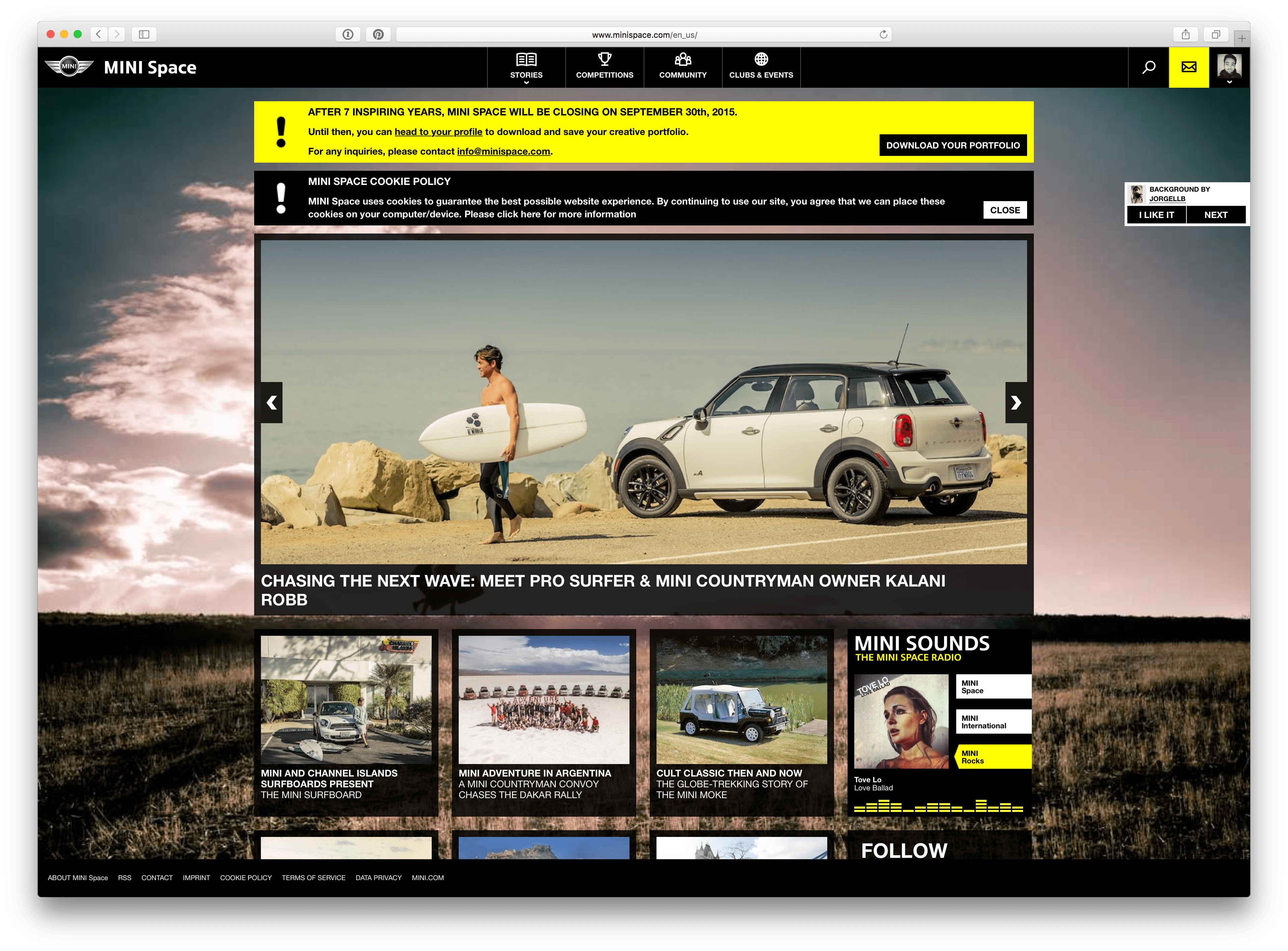This screenshot has height=951, width=1288.
Task: Click Tove Lo album cover
Action: pyautogui.click(x=901, y=721)
